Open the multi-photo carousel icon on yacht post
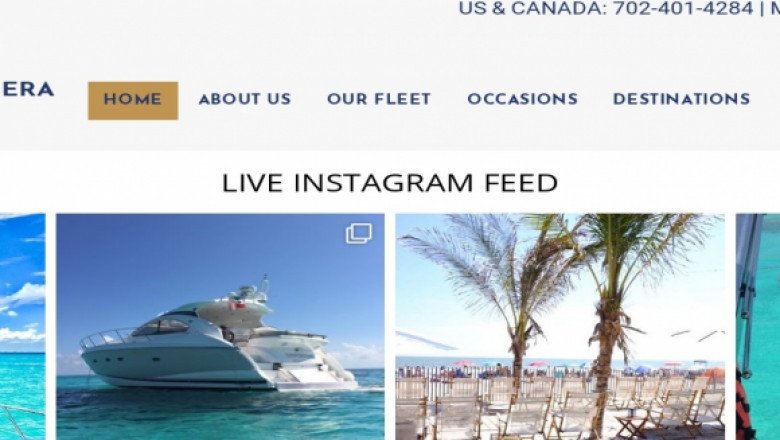780x440 pixels. 359,233
